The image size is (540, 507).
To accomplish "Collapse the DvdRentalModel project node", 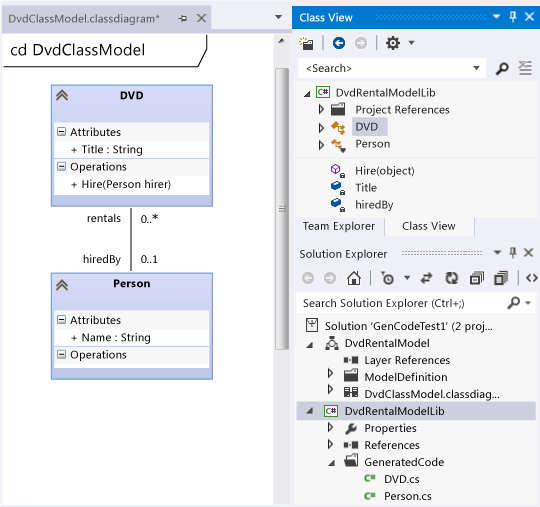I will tap(310, 345).
